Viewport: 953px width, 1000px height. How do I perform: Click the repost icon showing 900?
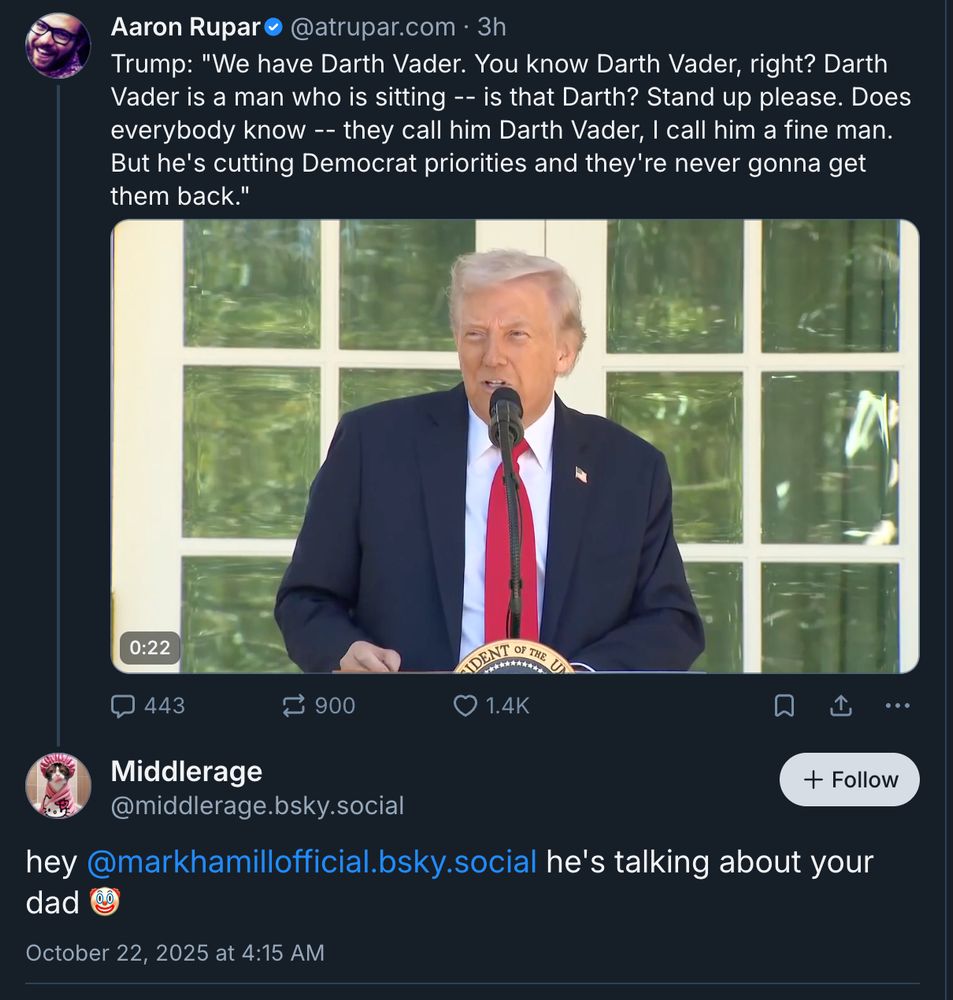[x=292, y=706]
